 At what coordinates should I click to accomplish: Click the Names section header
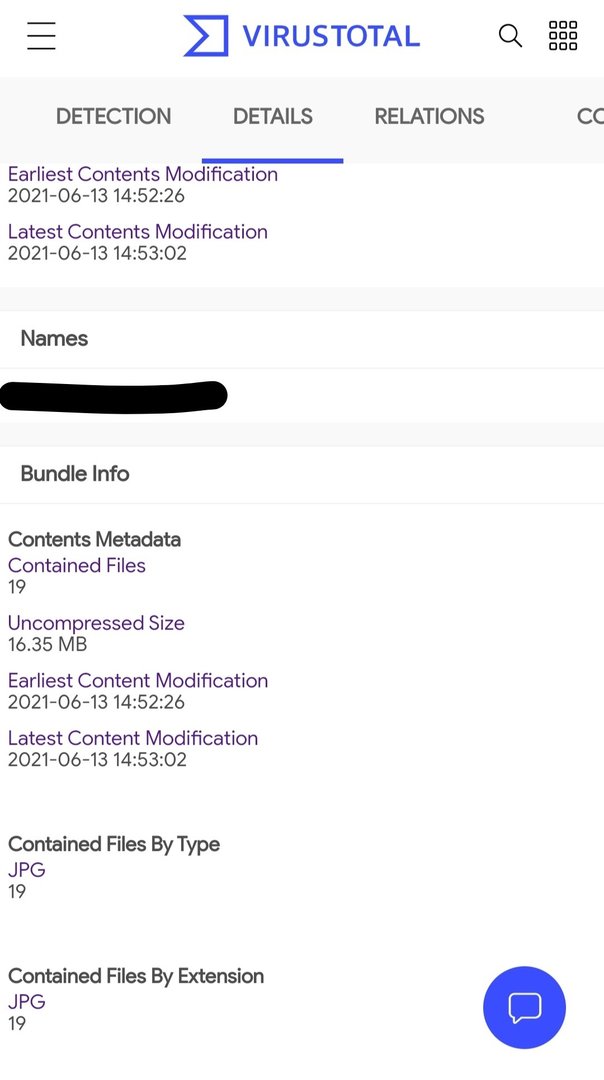(54, 338)
